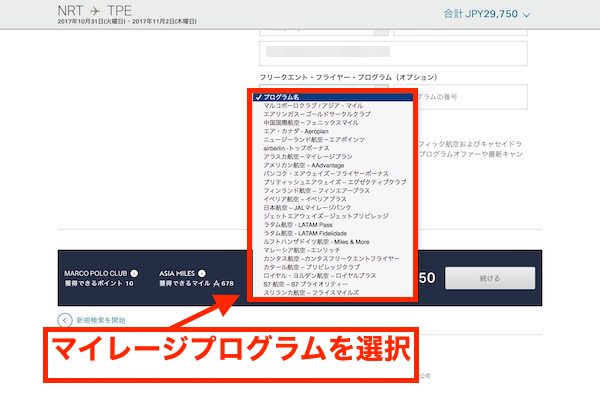
Task: Pick ロイヤル・ヨルダン航空 ロイヤルプラス
Action: (x=333, y=276)
